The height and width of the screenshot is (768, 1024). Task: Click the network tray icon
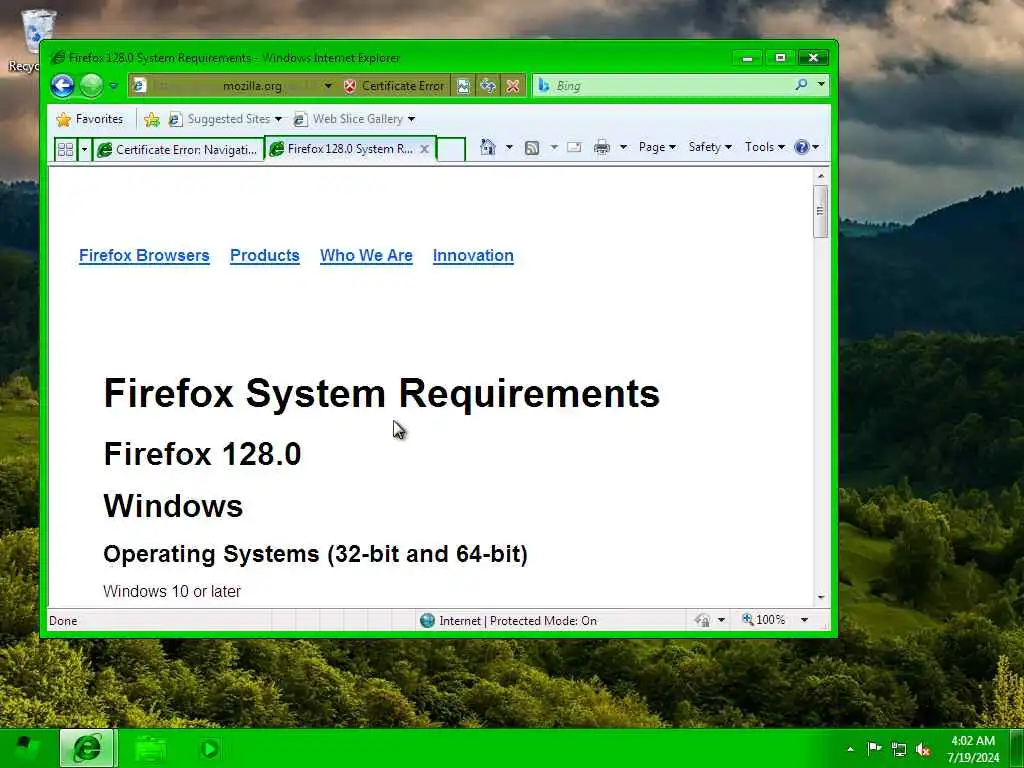coord(899,750)
